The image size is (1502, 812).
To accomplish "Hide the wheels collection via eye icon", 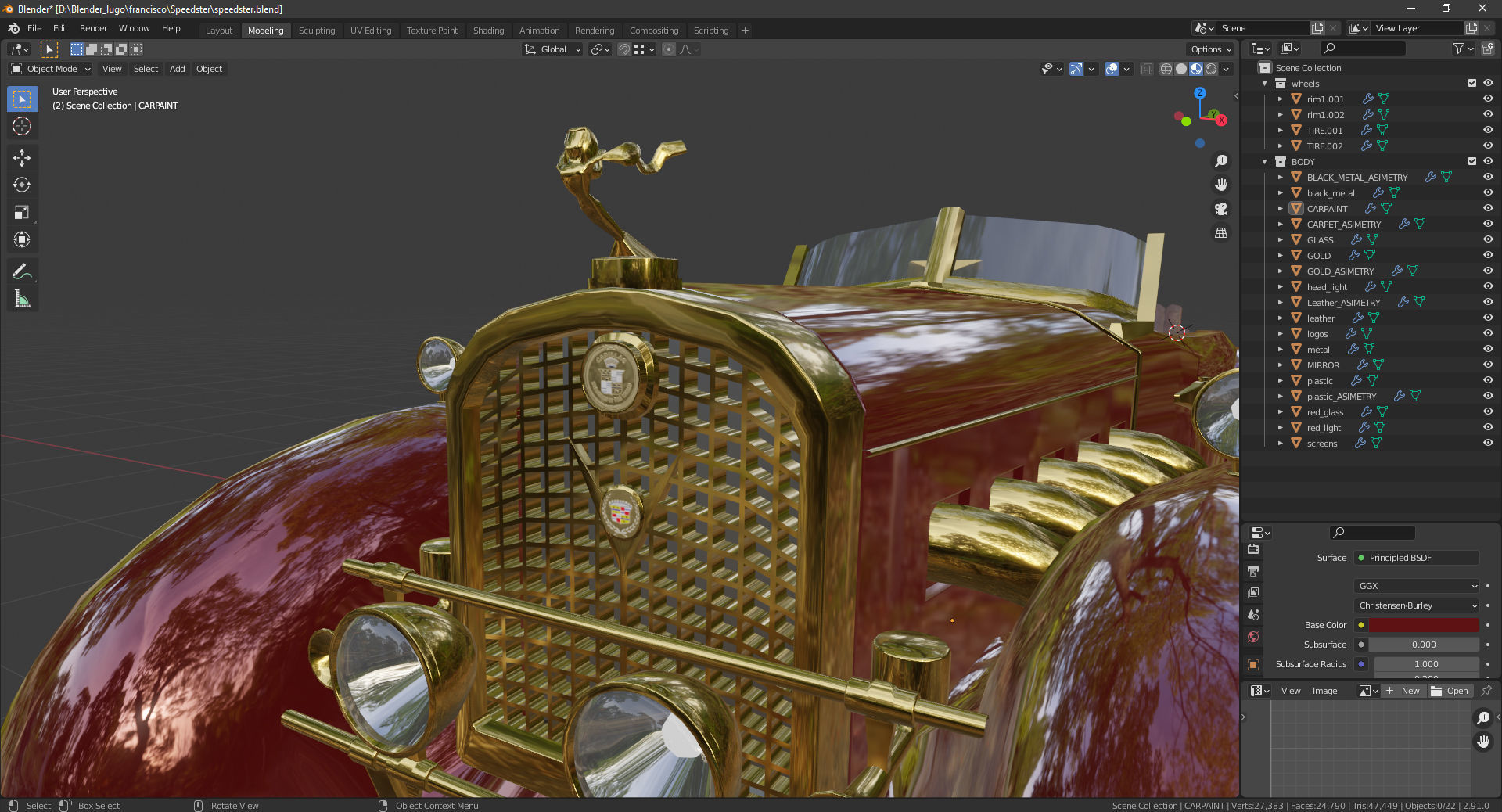I will coord(1488,83).
